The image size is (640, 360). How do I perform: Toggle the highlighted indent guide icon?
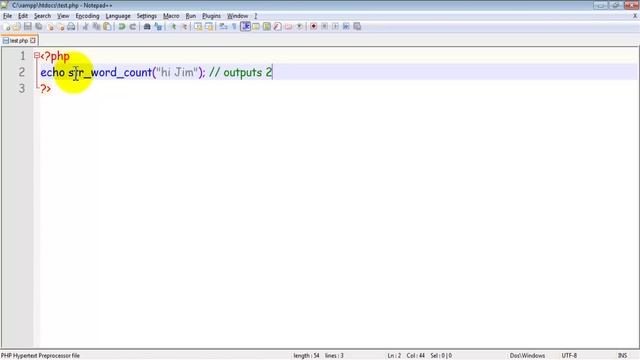click(246, 27)
